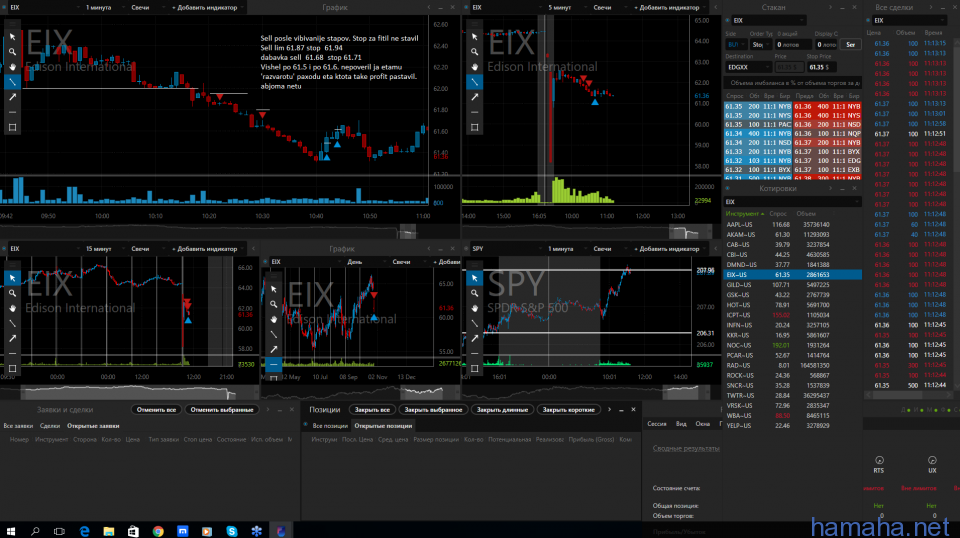
Task: Open the EDGXX destination dropdown
Action: point(748,67)
